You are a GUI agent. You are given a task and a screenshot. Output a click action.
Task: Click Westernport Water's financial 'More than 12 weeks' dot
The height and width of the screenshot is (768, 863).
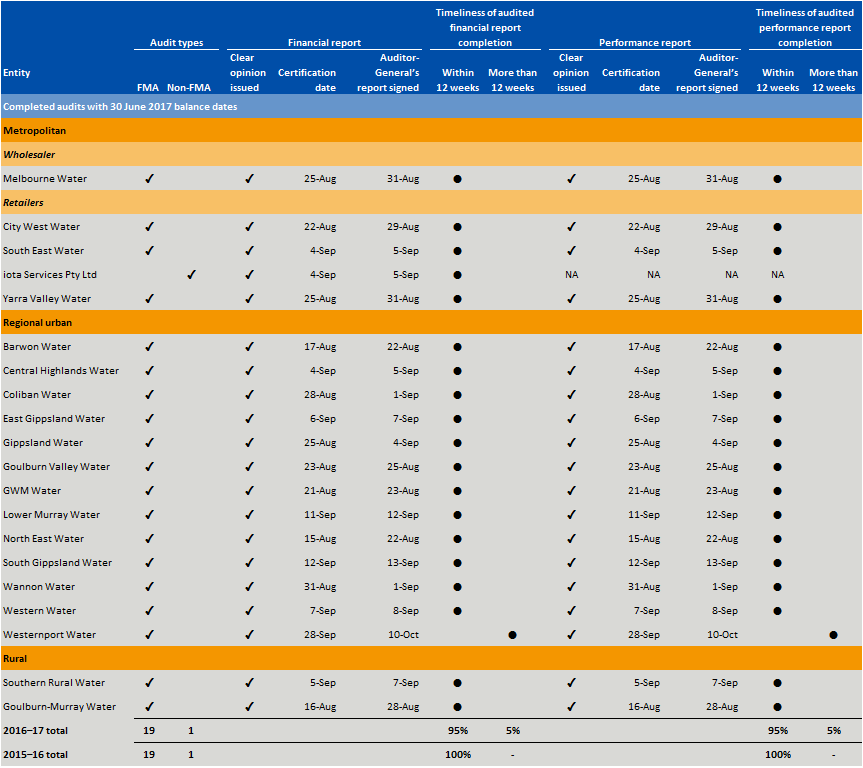pos(512,635)
